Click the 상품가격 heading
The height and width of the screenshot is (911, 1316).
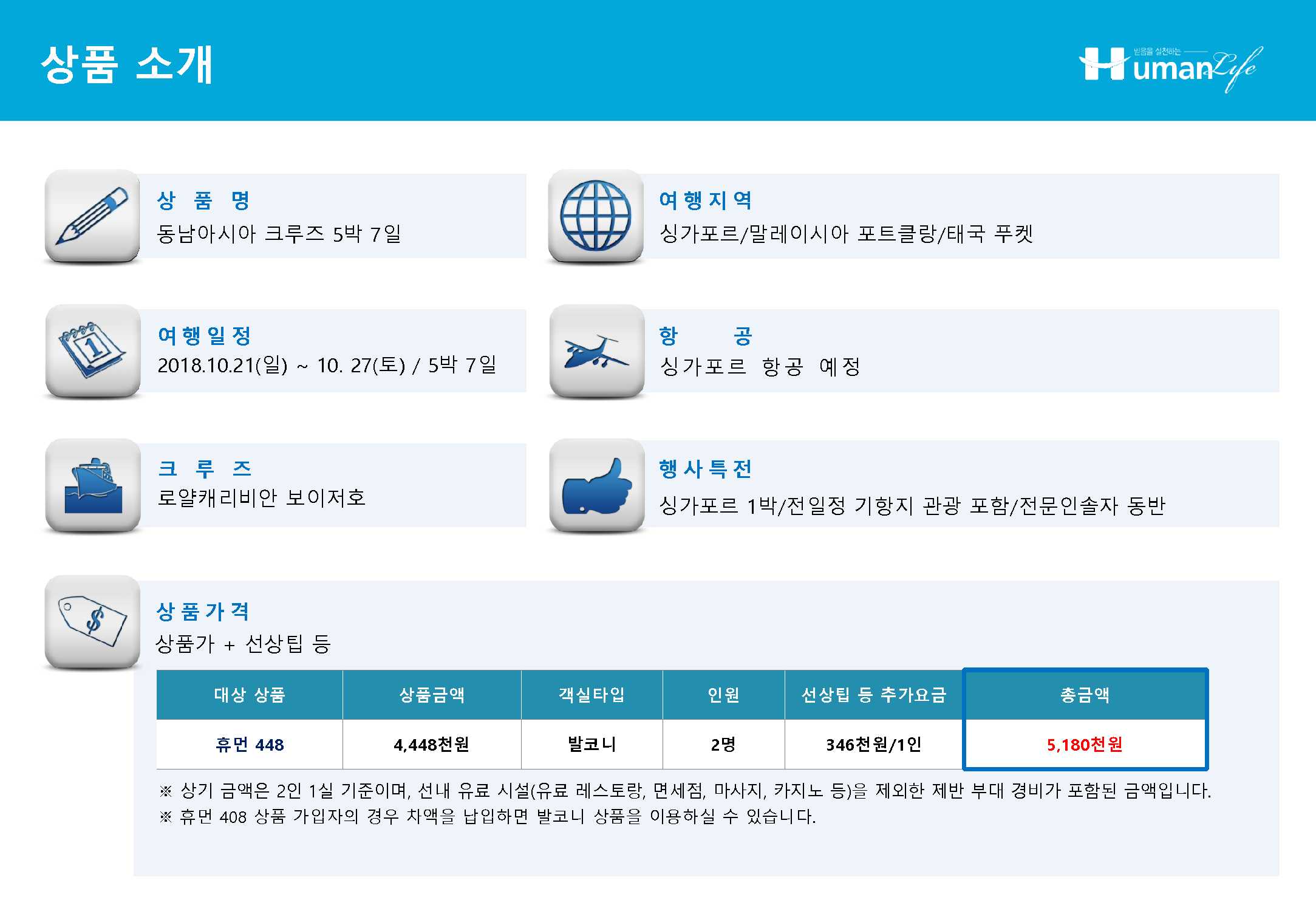click(x=203, y=612)
